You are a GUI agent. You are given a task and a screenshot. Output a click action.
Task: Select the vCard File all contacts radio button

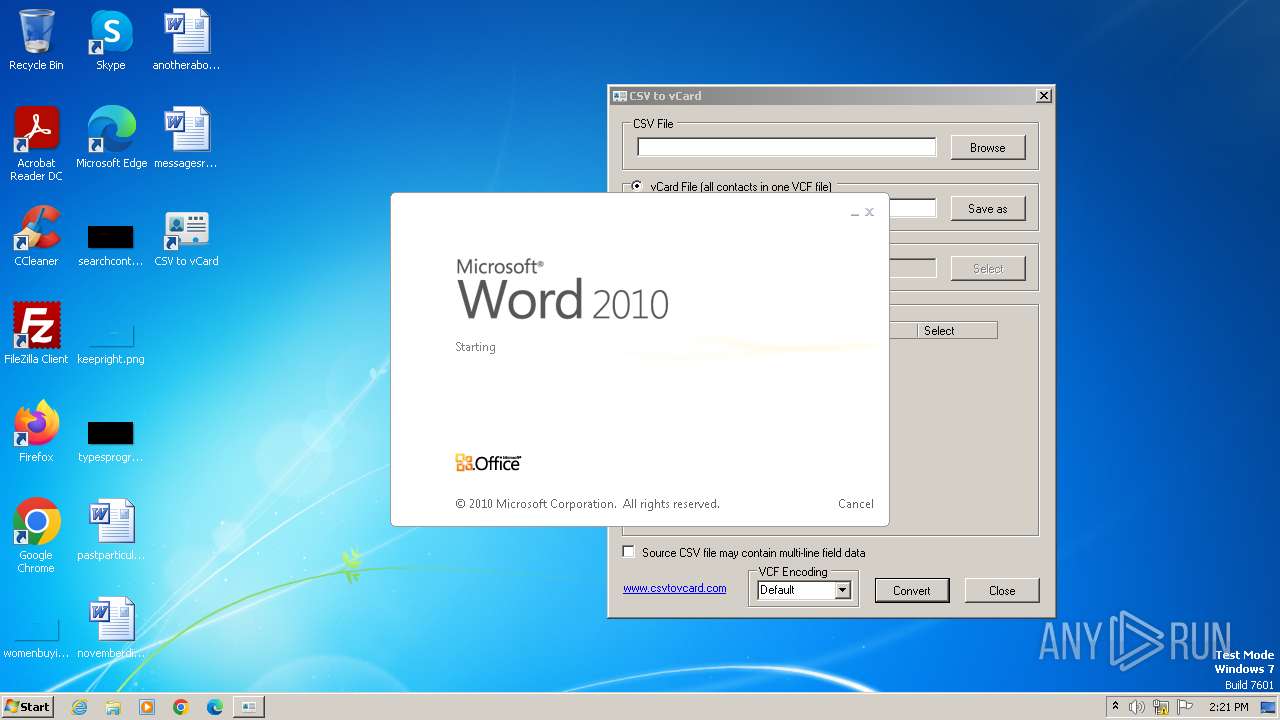pos(637,186)
